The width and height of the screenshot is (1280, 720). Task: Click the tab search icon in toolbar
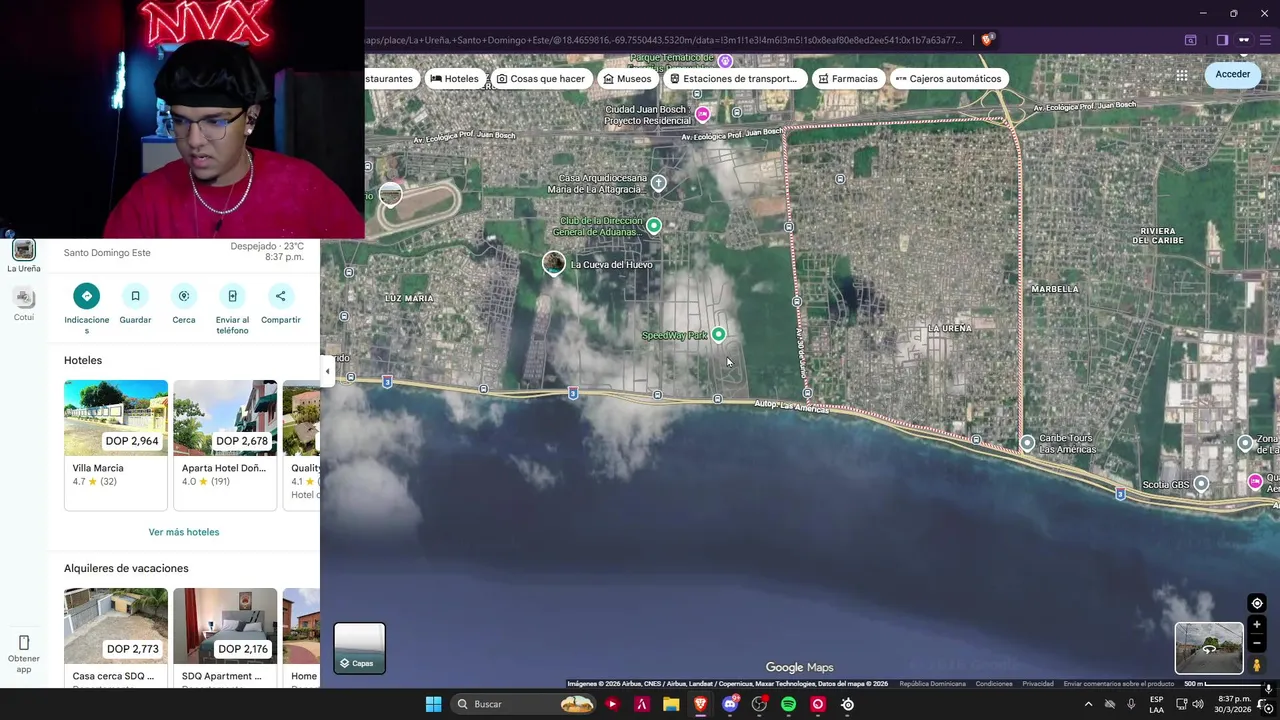coord(1191,40)
